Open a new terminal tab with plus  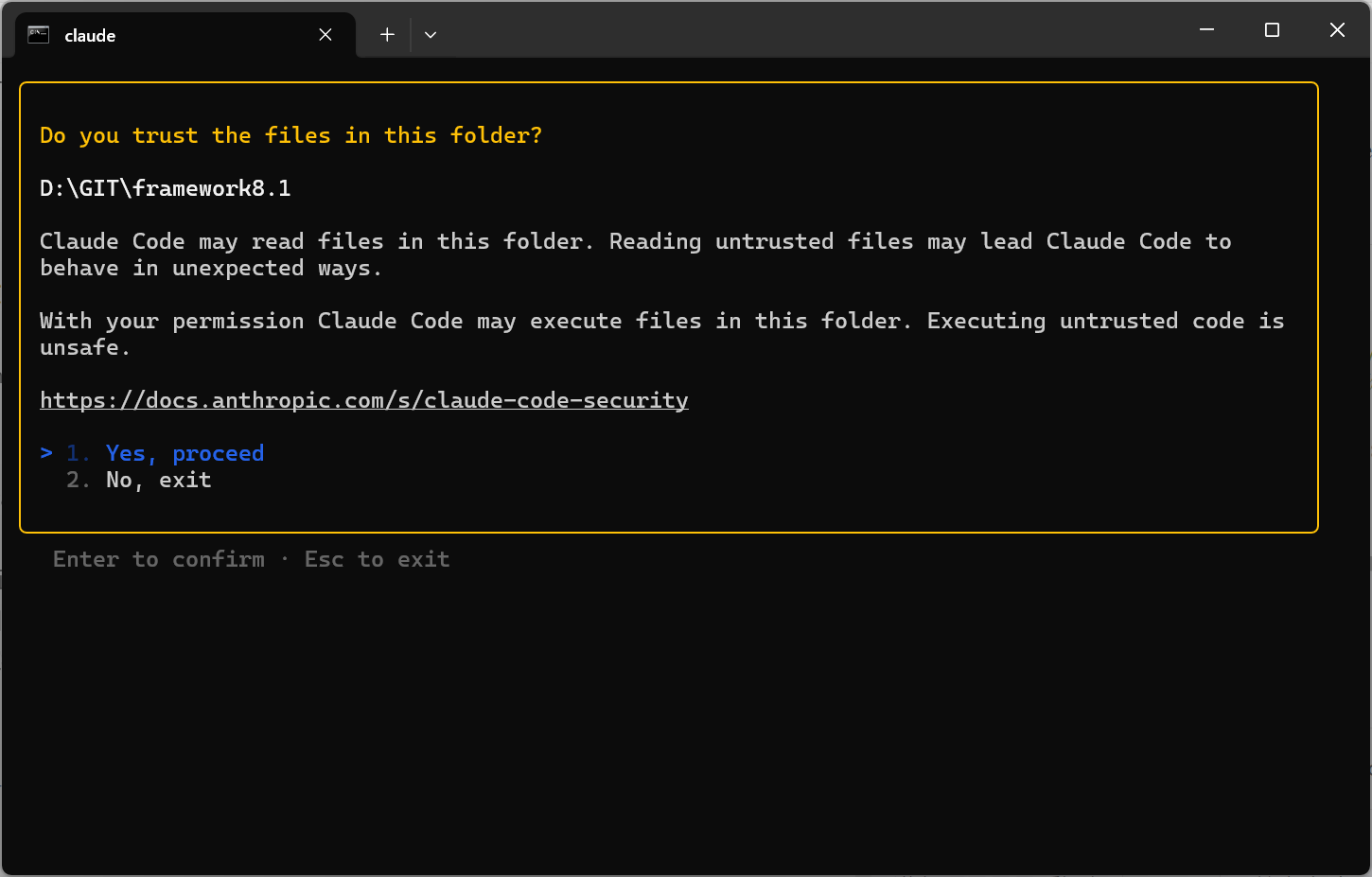[x=387, y=35]
